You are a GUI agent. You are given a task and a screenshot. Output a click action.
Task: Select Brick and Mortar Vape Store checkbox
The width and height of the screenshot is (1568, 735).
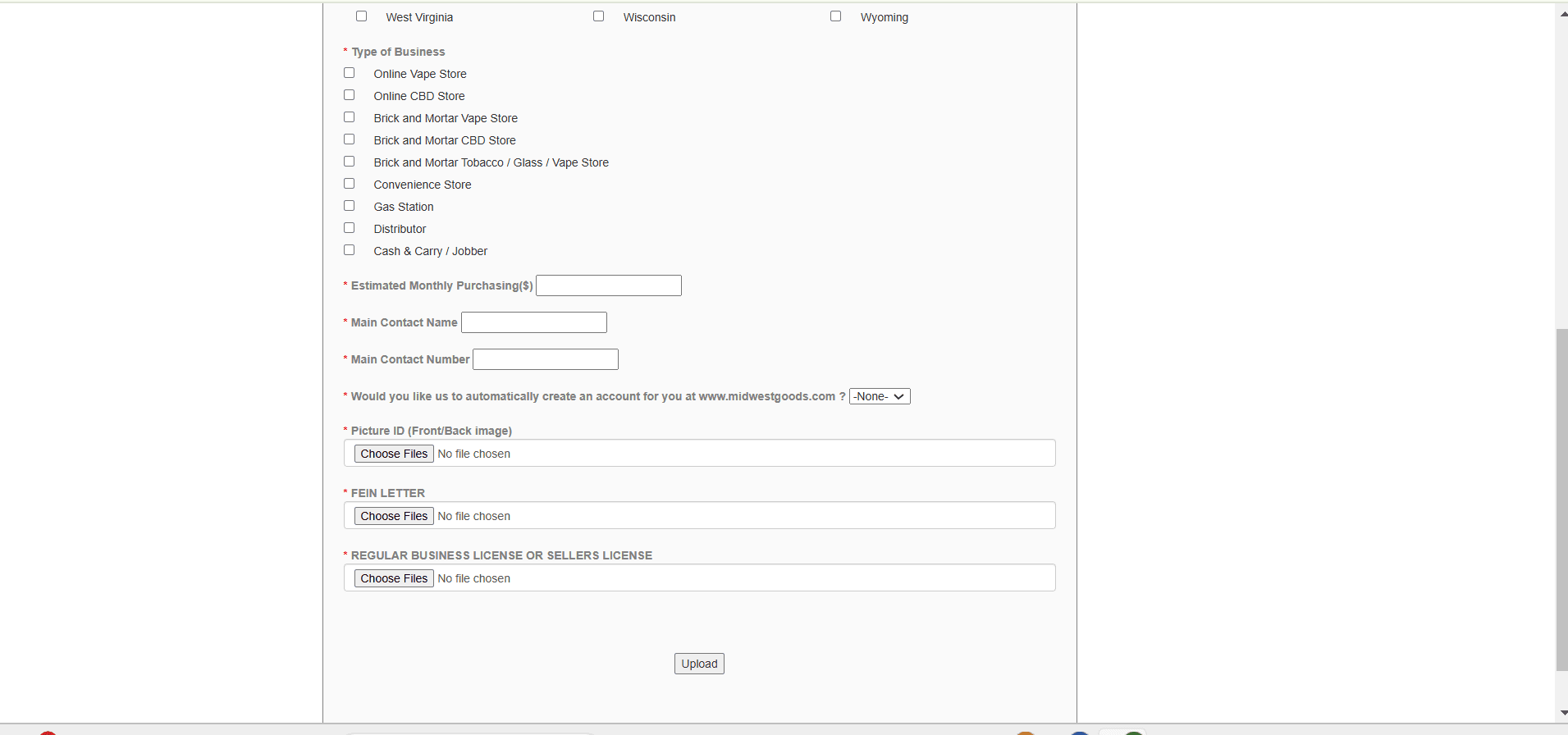tap(349, 117)
